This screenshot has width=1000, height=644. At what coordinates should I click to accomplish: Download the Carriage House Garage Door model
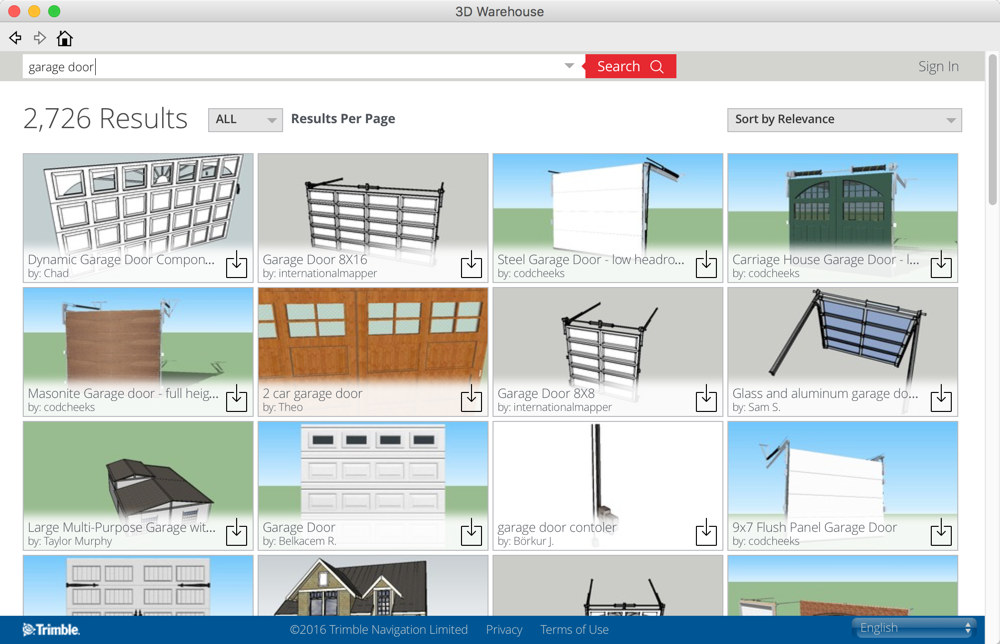point(941,264)
